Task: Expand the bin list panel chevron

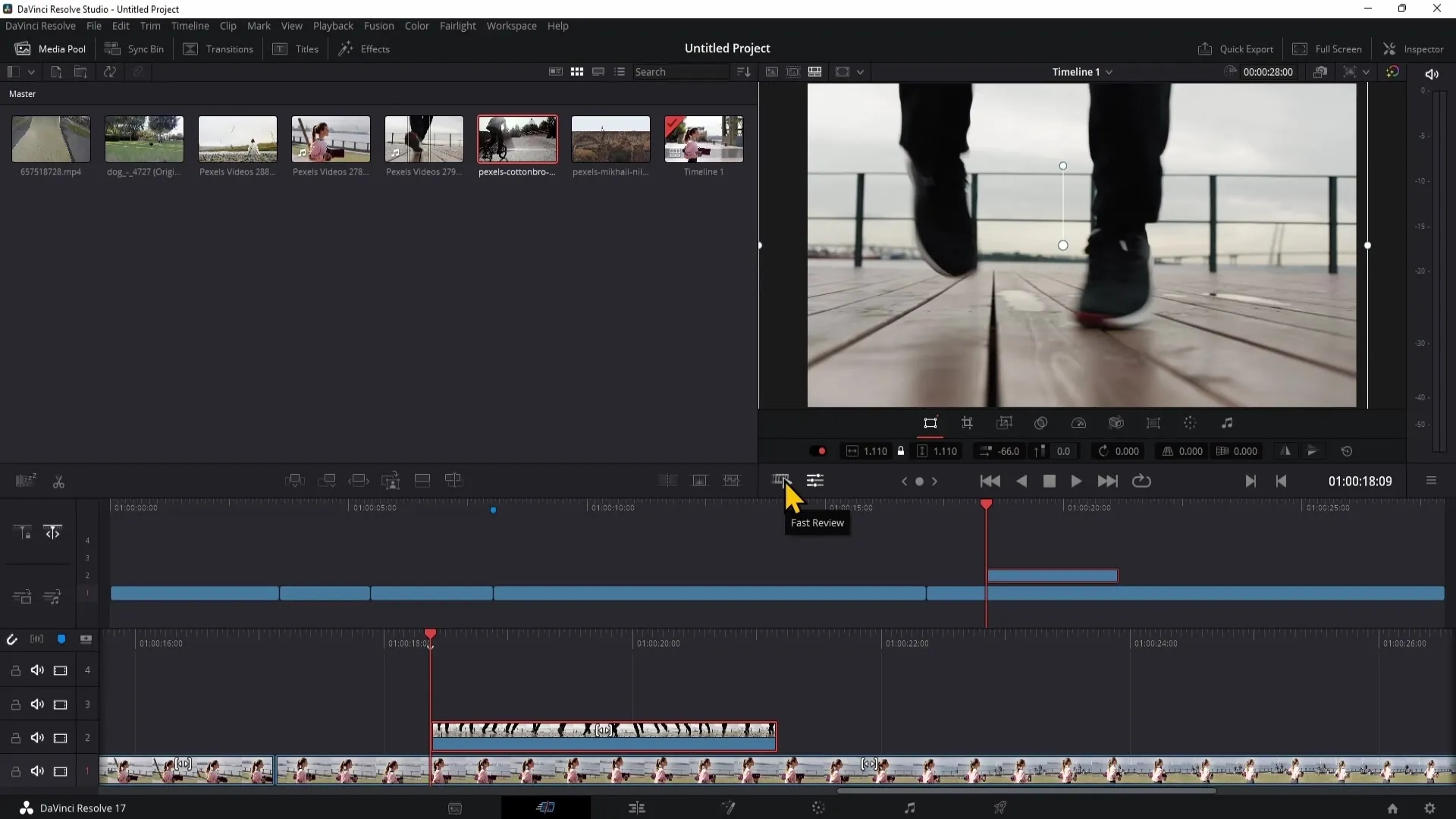Action: coord(31,72)
